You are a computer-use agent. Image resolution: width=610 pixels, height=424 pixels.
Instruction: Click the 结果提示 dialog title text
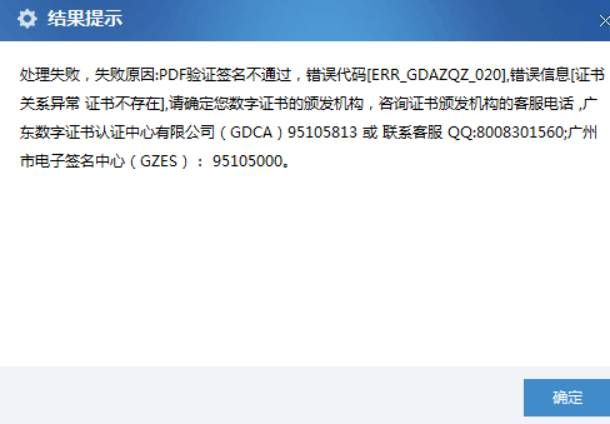85,19
